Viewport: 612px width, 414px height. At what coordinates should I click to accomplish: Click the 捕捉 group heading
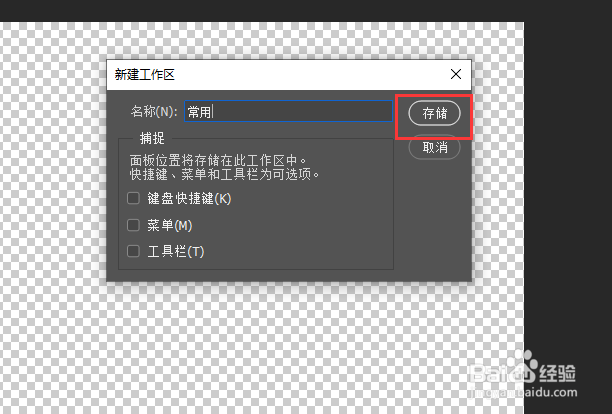(152, 138)
